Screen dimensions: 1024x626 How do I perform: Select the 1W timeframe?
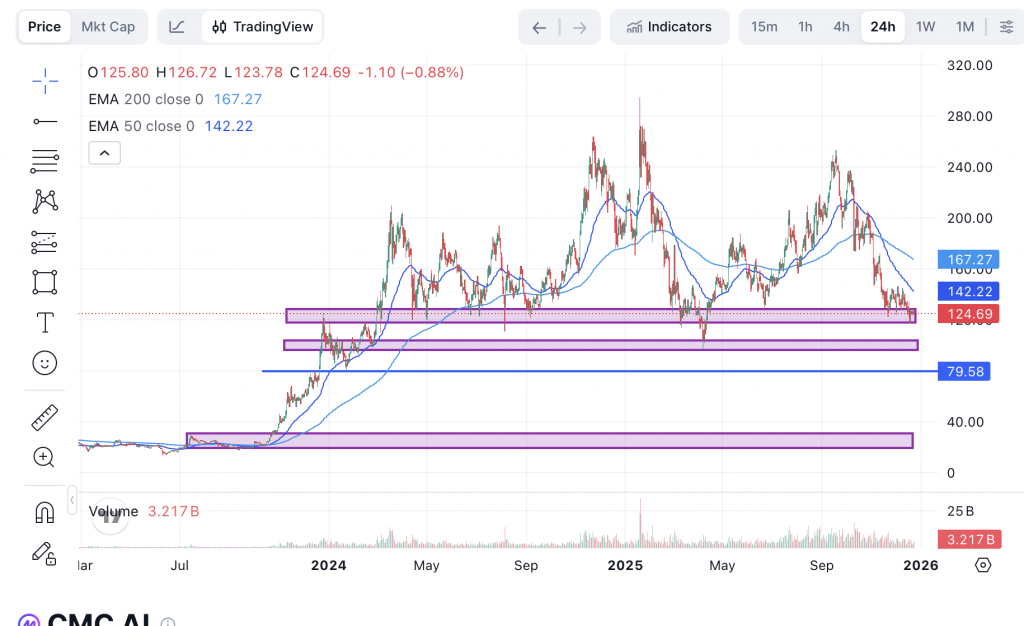(x=925, y=27)
